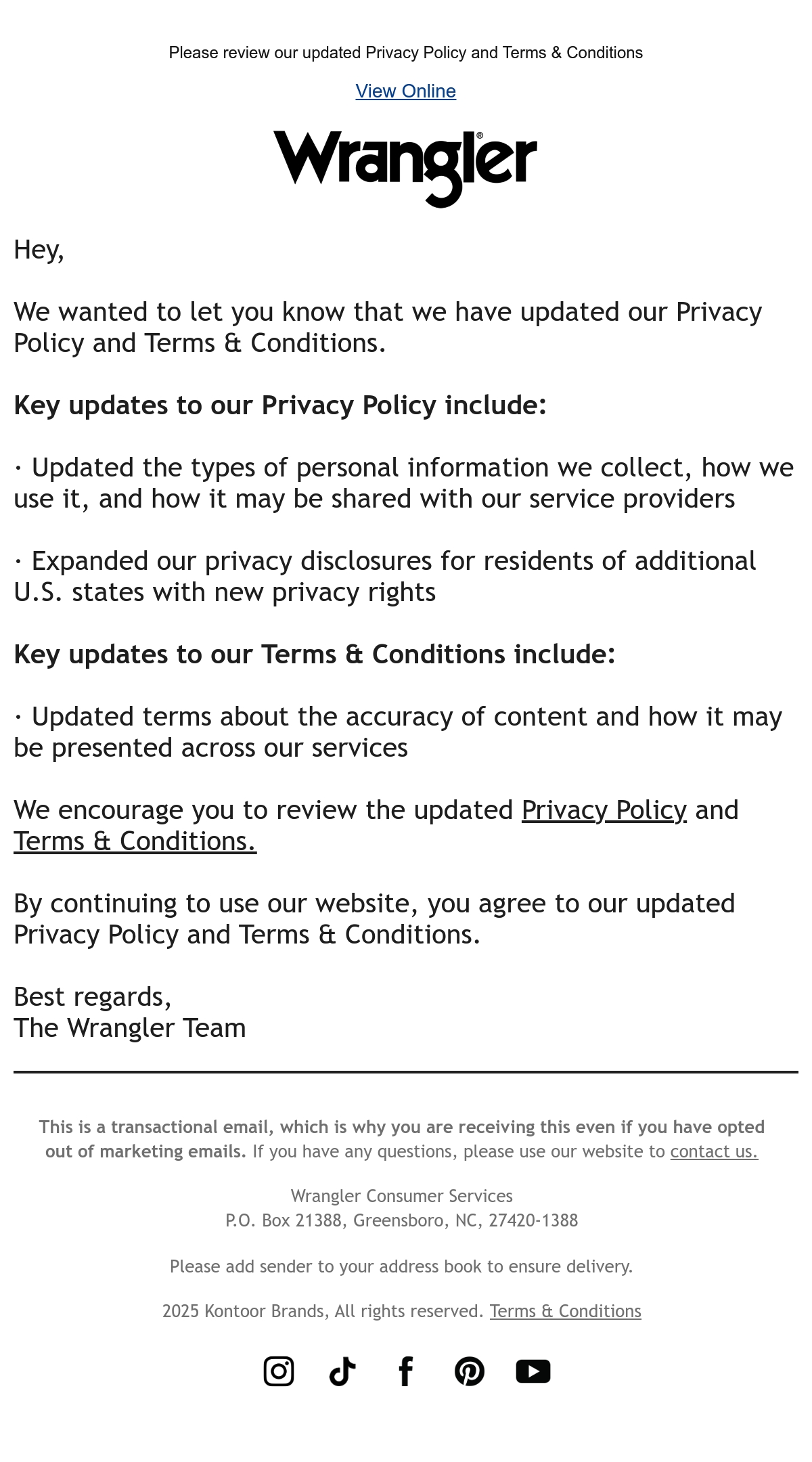Screen dimensions: 812x1462
Task: Click the Wrangler logo at top
Action: point(405,169)
